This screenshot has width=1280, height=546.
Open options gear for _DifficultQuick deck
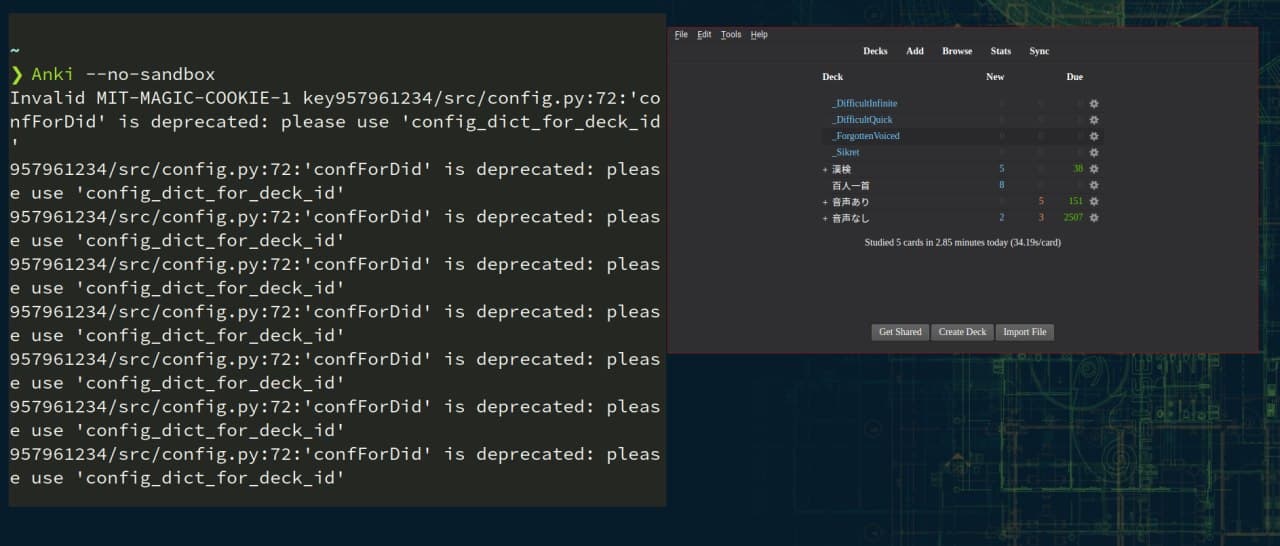pos(1094,120)
